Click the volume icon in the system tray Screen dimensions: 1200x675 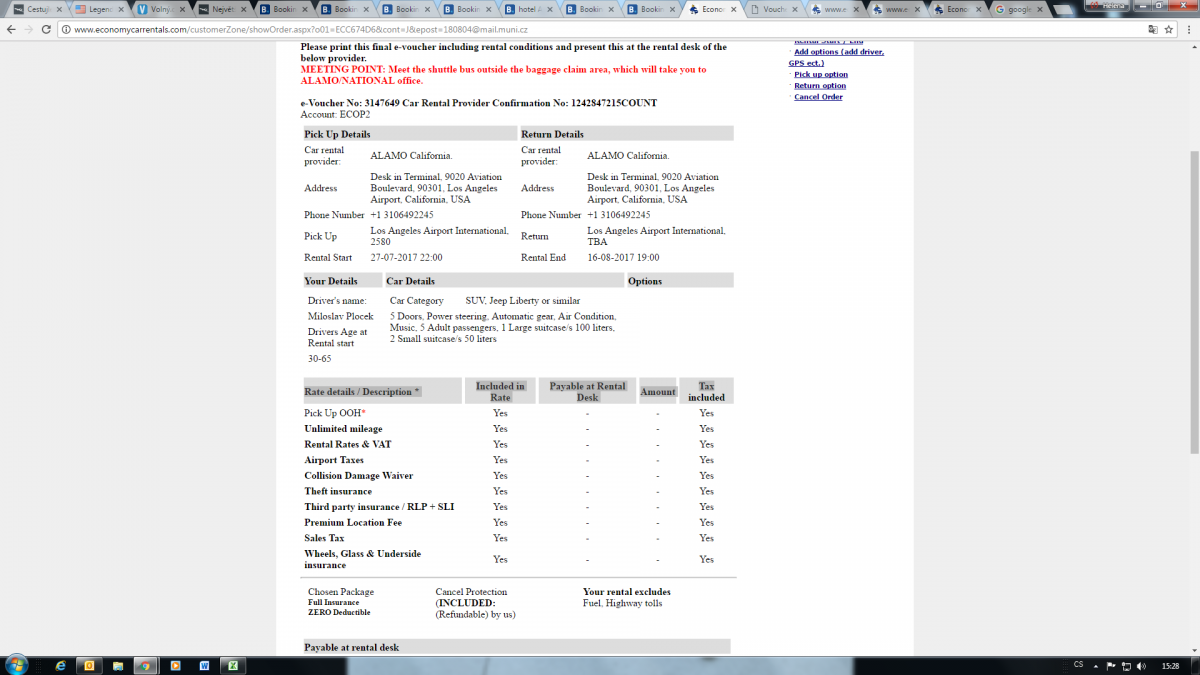(1141, 665)
